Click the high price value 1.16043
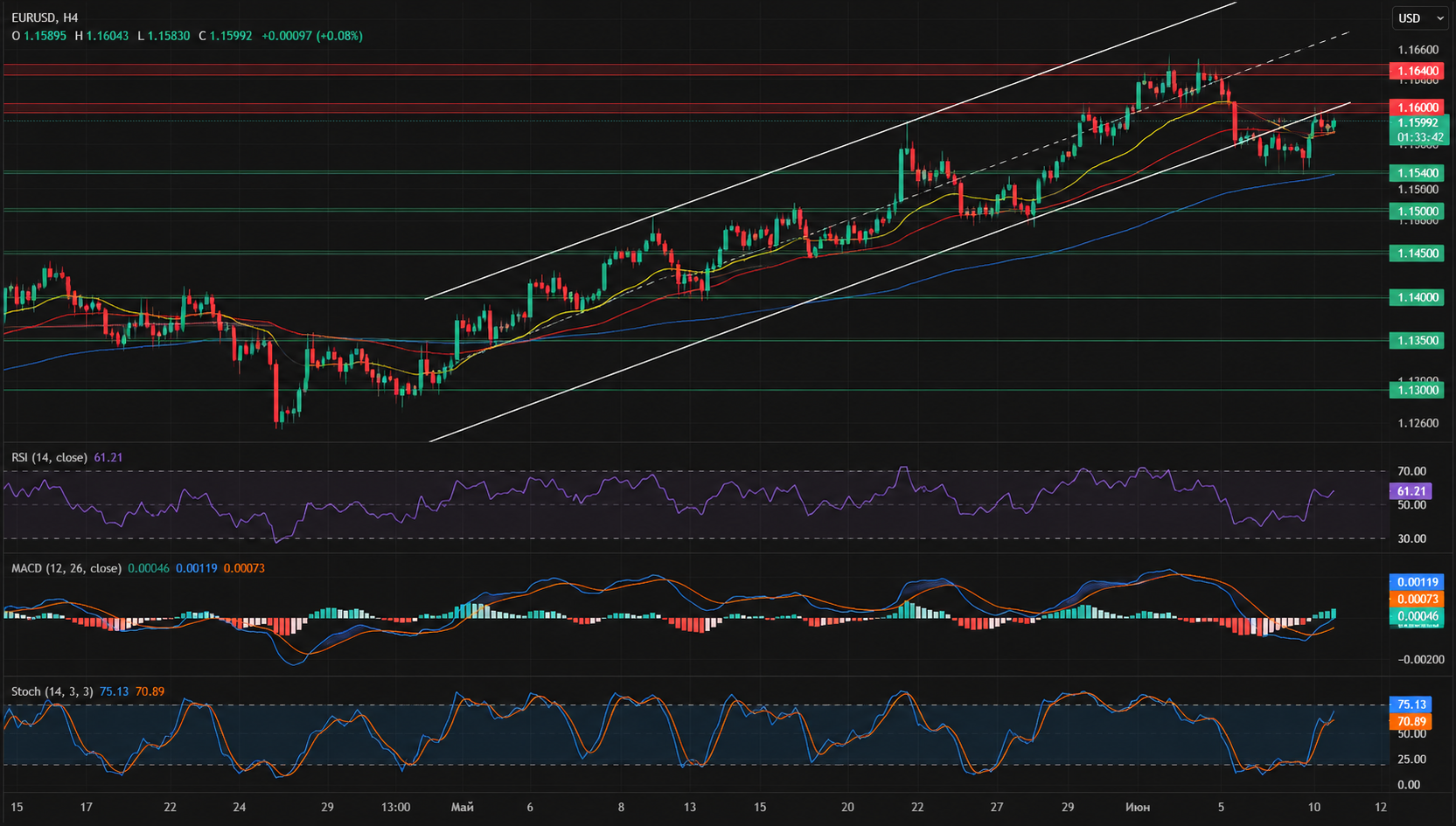 (107, 36)
